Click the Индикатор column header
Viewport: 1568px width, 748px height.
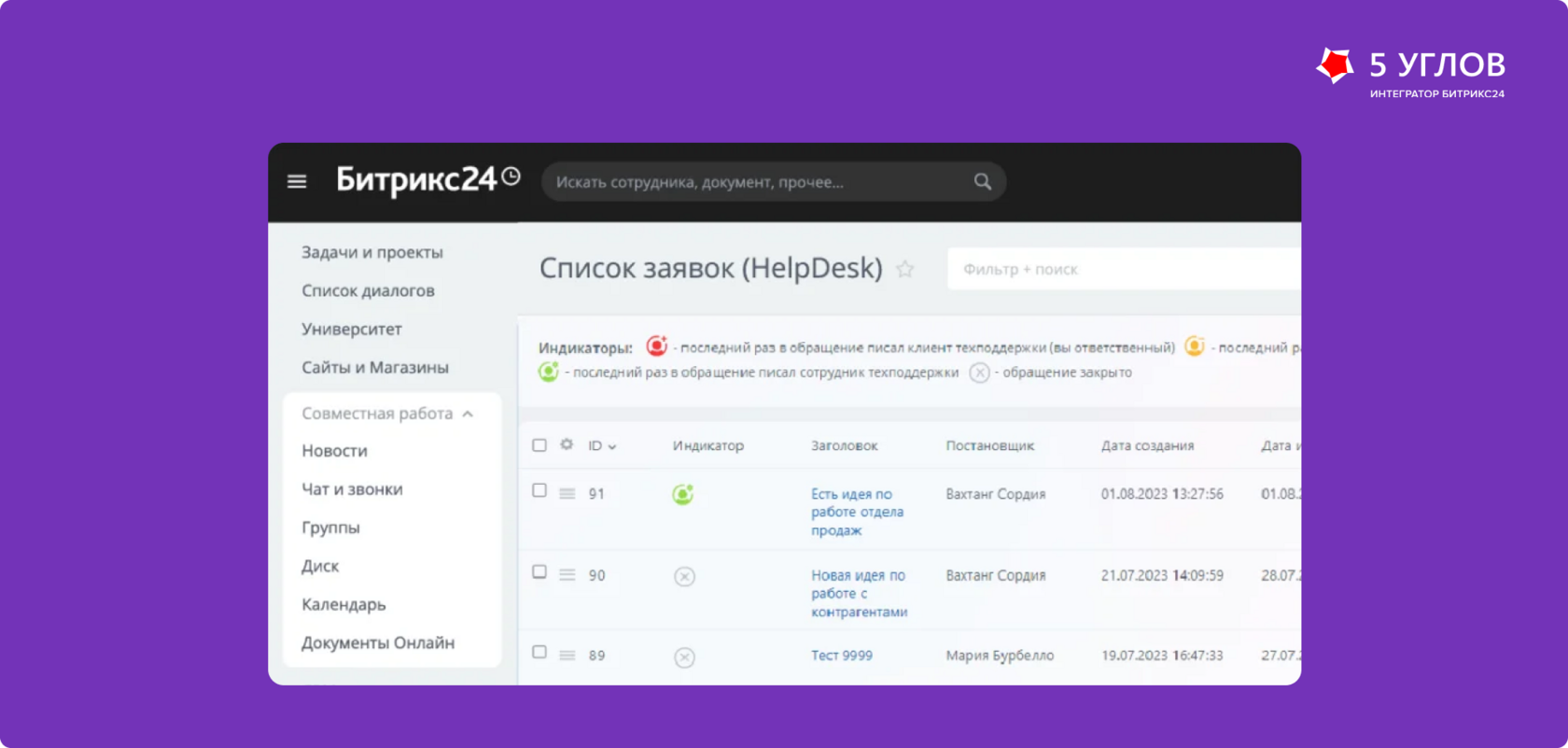tap(708, 445)
